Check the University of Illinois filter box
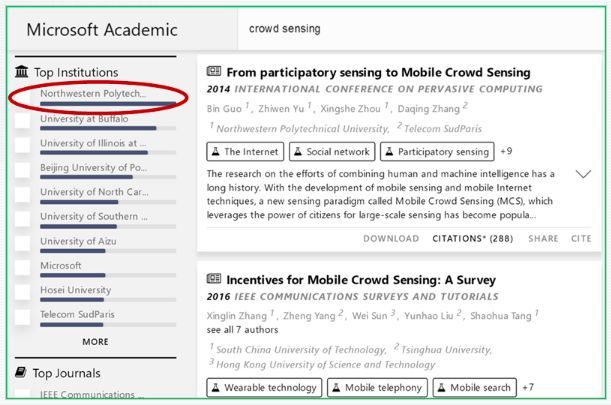Image resolution: width=611 pixels, height=405 pixels. click(x=22, y=145)
